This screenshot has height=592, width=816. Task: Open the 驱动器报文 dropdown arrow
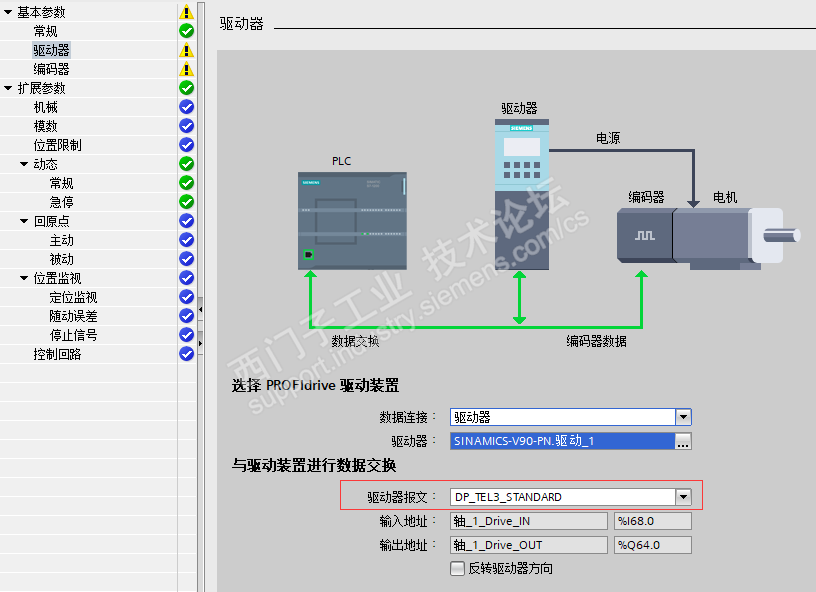pos(683,497)
